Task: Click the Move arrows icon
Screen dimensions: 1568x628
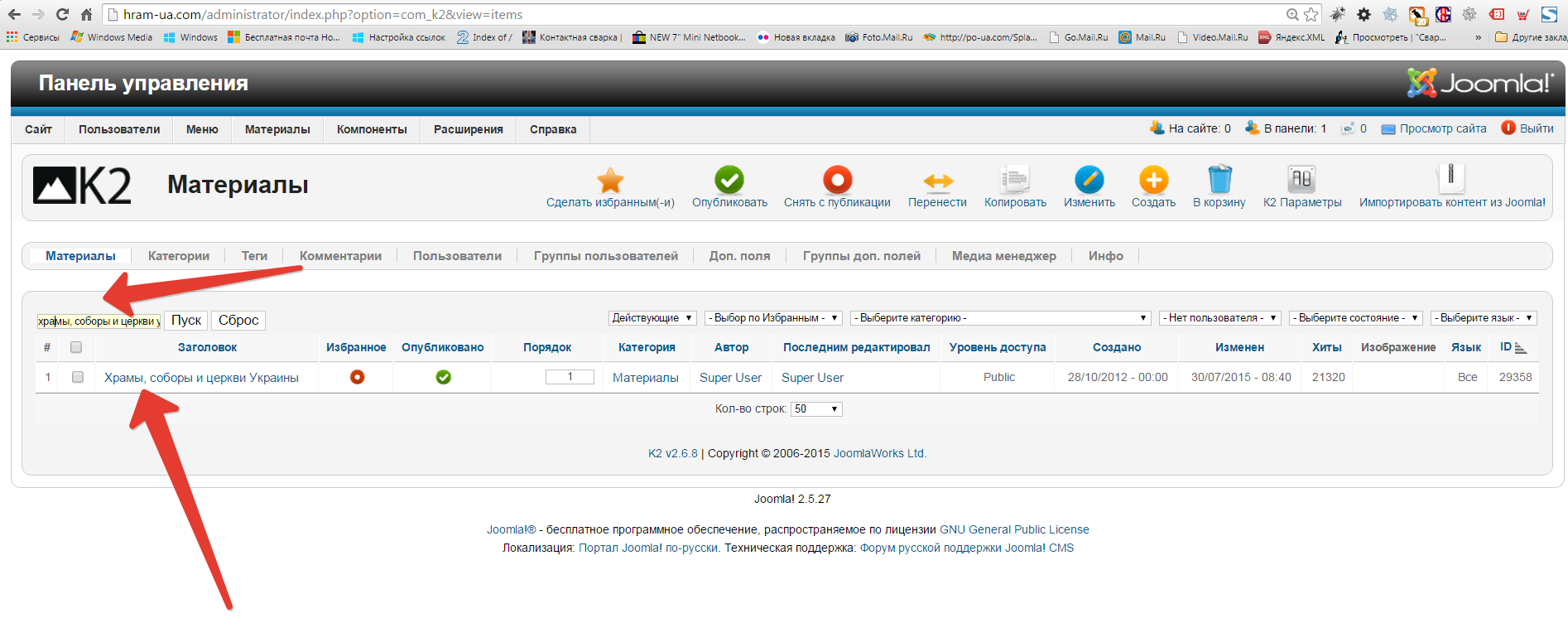Action: click(938, 181)
